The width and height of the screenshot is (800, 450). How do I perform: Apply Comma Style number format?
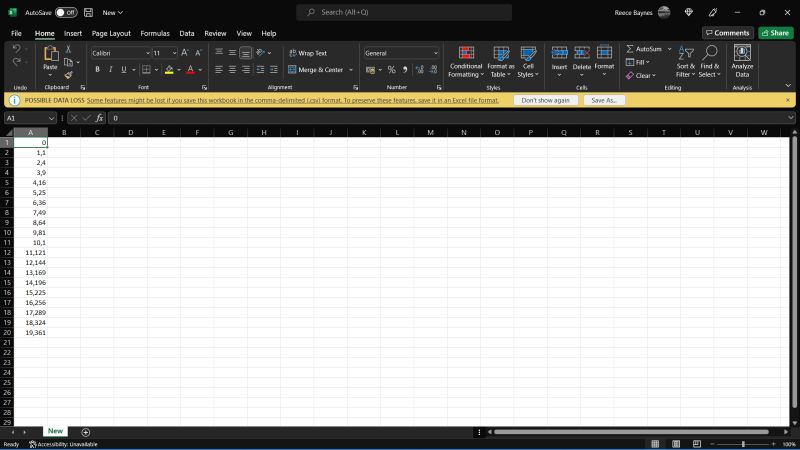tap(405, 70)
